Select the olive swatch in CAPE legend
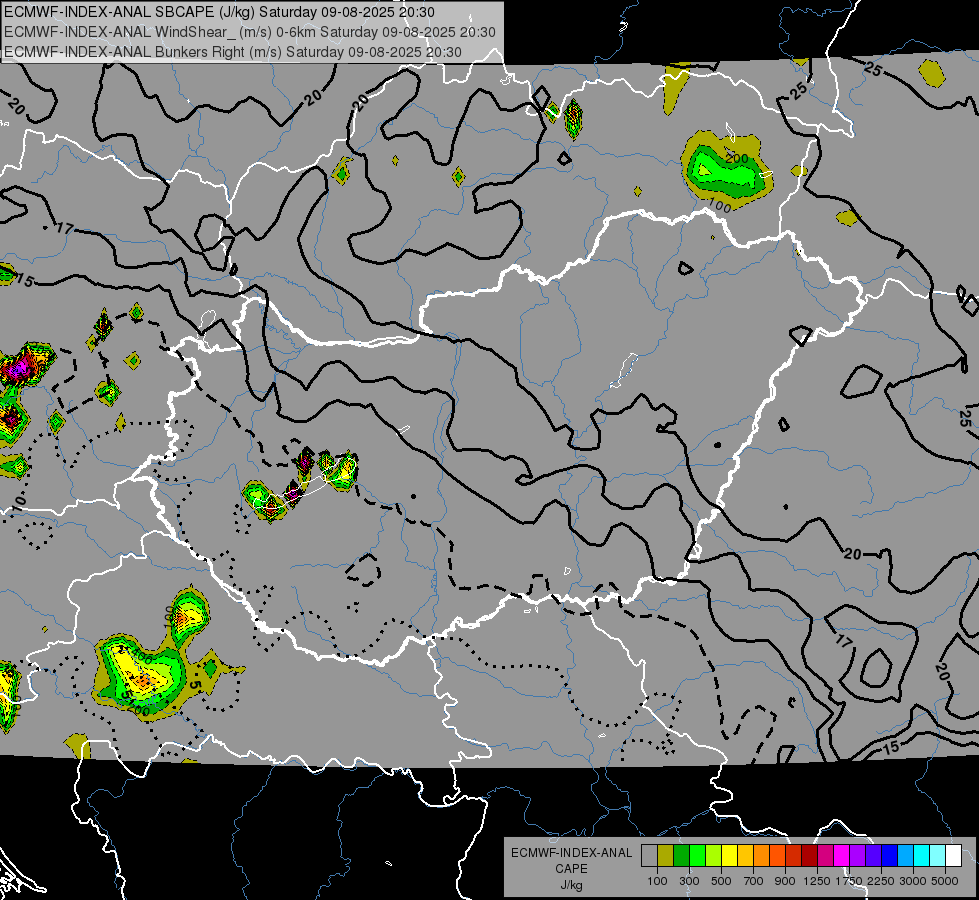Viewport: 979px width, 900px height. (665, 856)
